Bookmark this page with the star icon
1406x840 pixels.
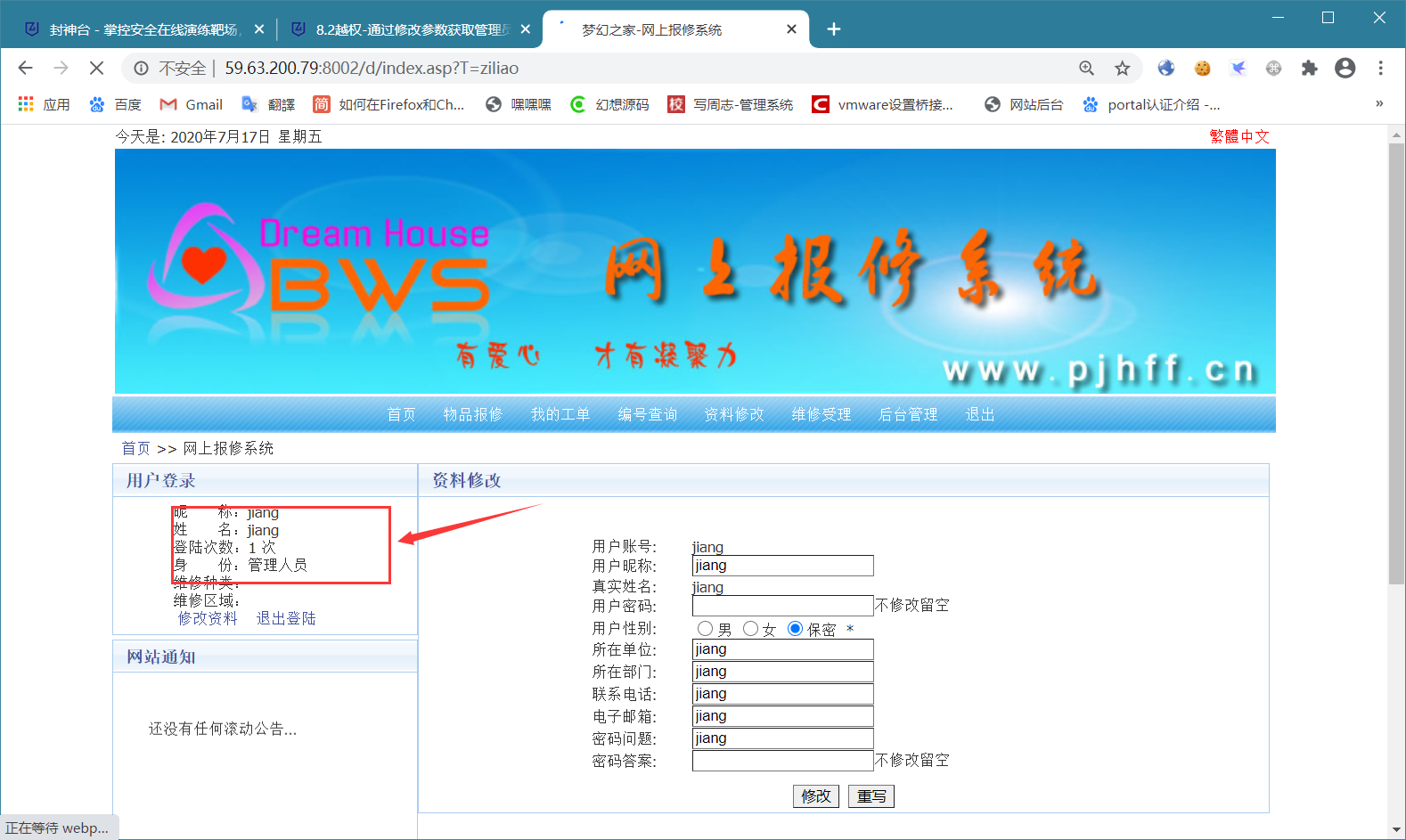[1122, 68]
